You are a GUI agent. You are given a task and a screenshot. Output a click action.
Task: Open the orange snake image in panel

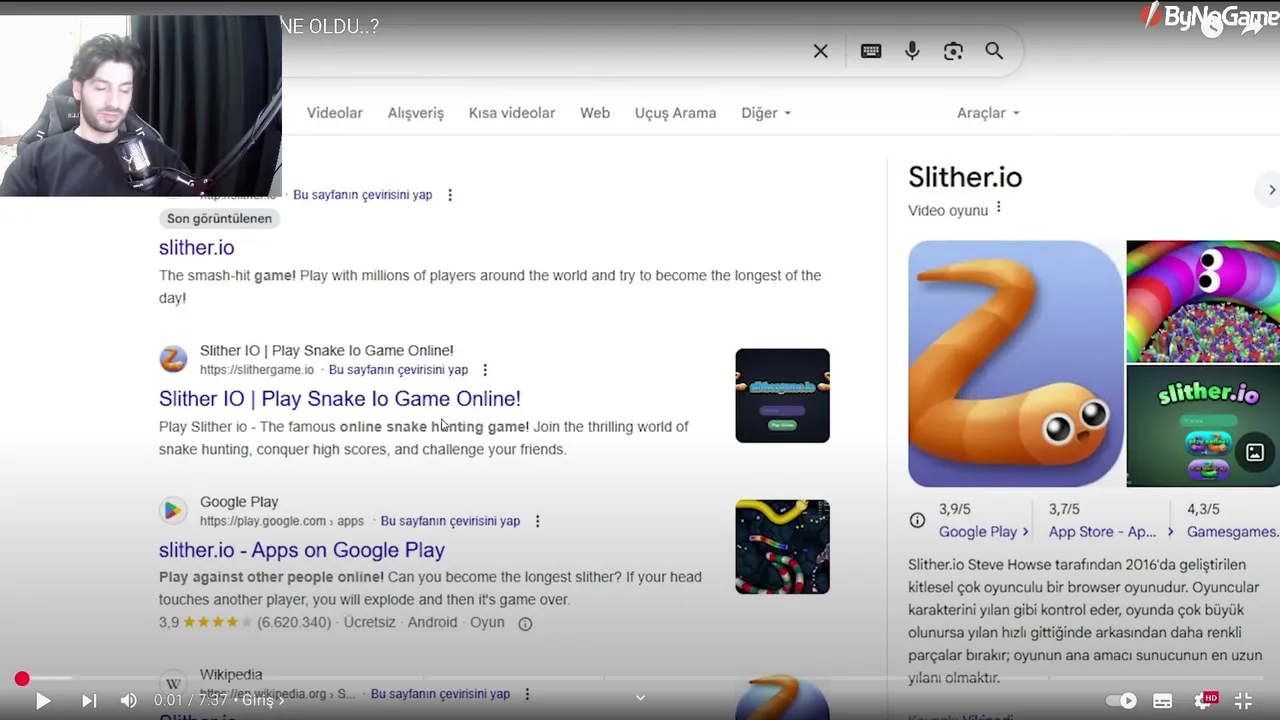[1015, 364]
